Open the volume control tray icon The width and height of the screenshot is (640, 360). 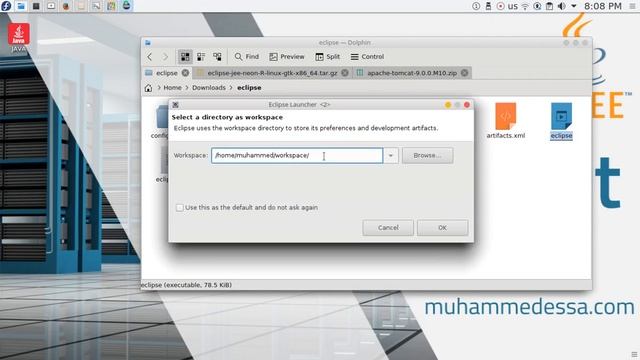tap(562, 6)
